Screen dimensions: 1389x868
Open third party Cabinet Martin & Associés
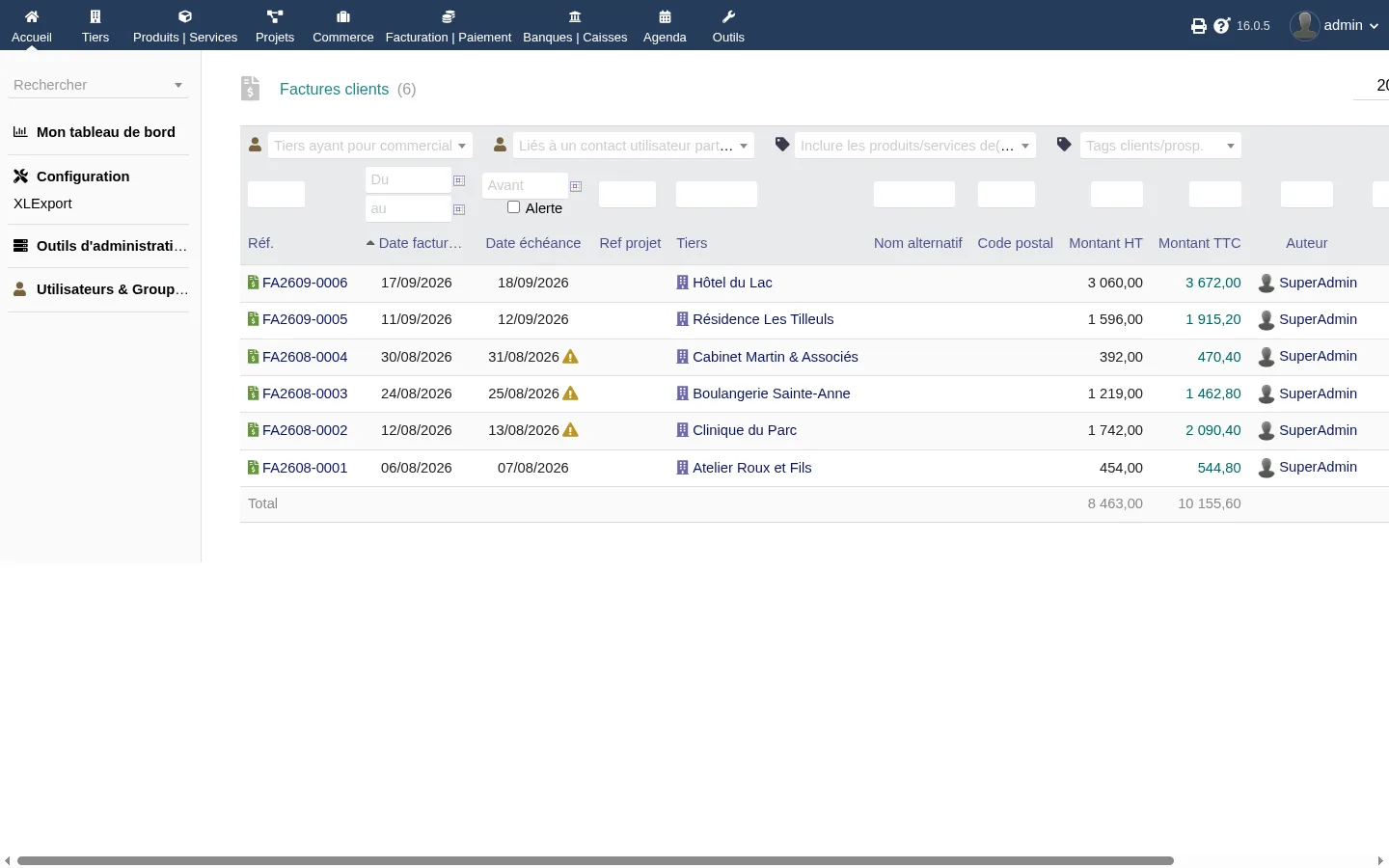click(776, 357)
